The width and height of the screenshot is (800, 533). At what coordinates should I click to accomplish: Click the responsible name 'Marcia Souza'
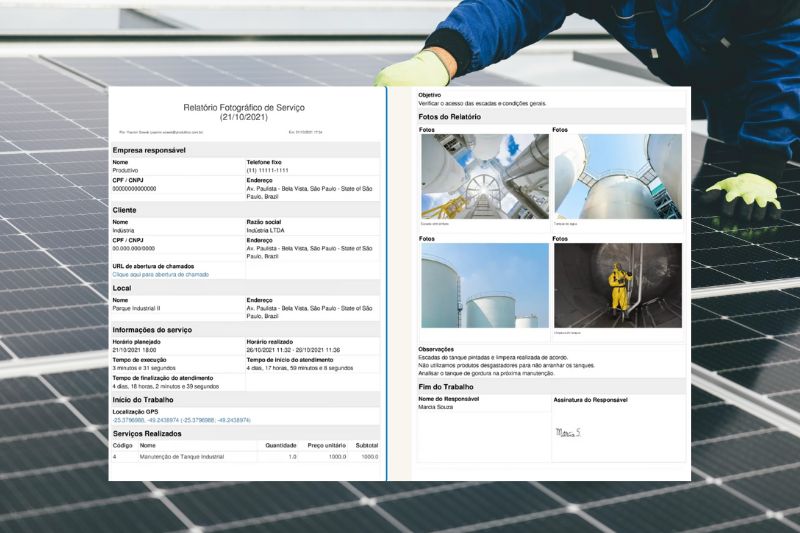pyautogui.click(x=435, y=408)
